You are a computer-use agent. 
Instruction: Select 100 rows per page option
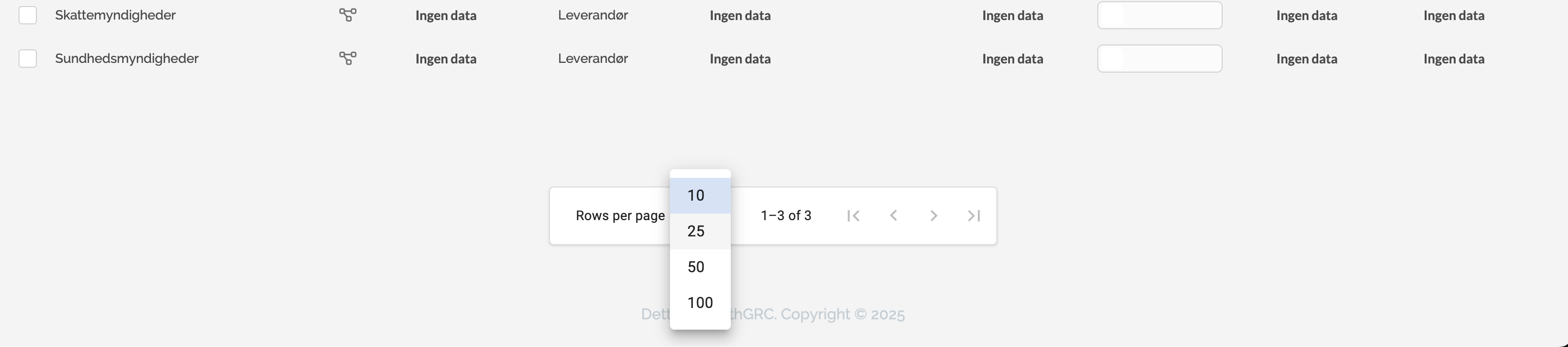[x=700, y=303]
